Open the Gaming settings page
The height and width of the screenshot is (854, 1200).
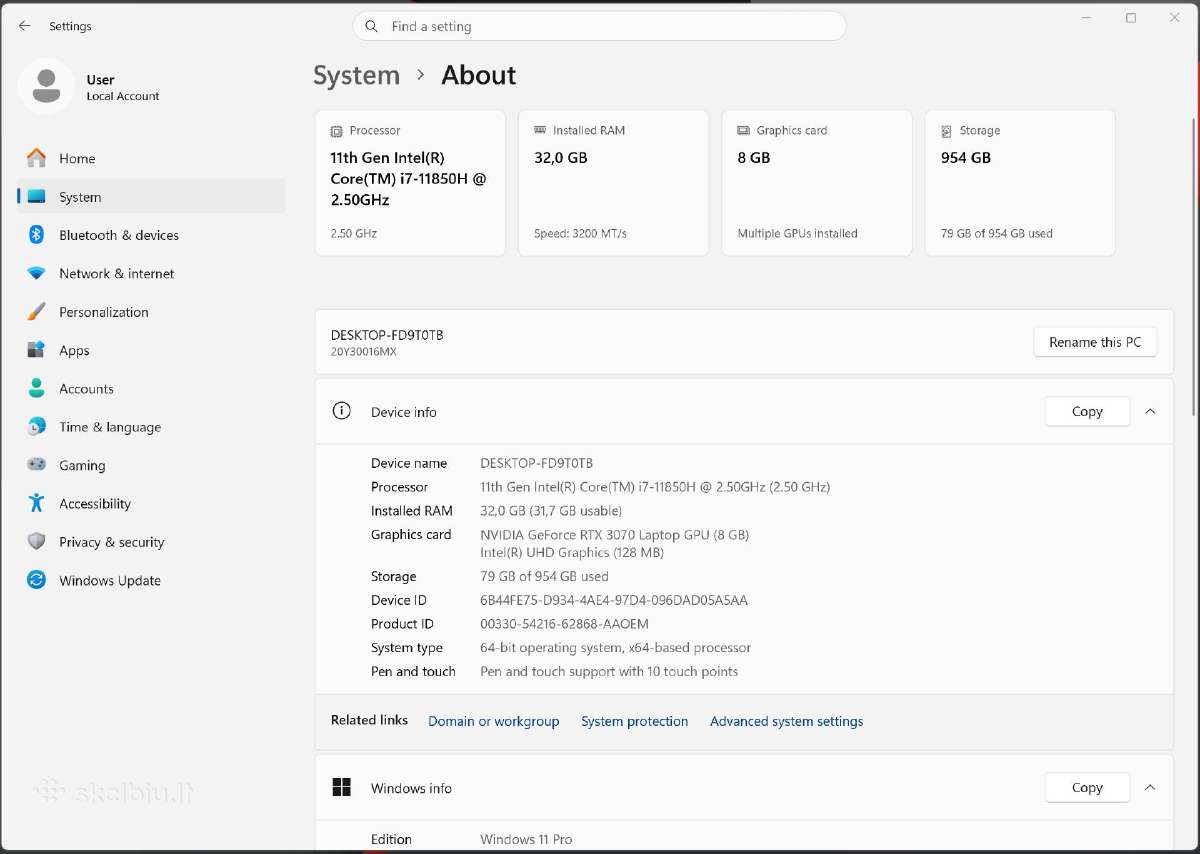[151, 465]
